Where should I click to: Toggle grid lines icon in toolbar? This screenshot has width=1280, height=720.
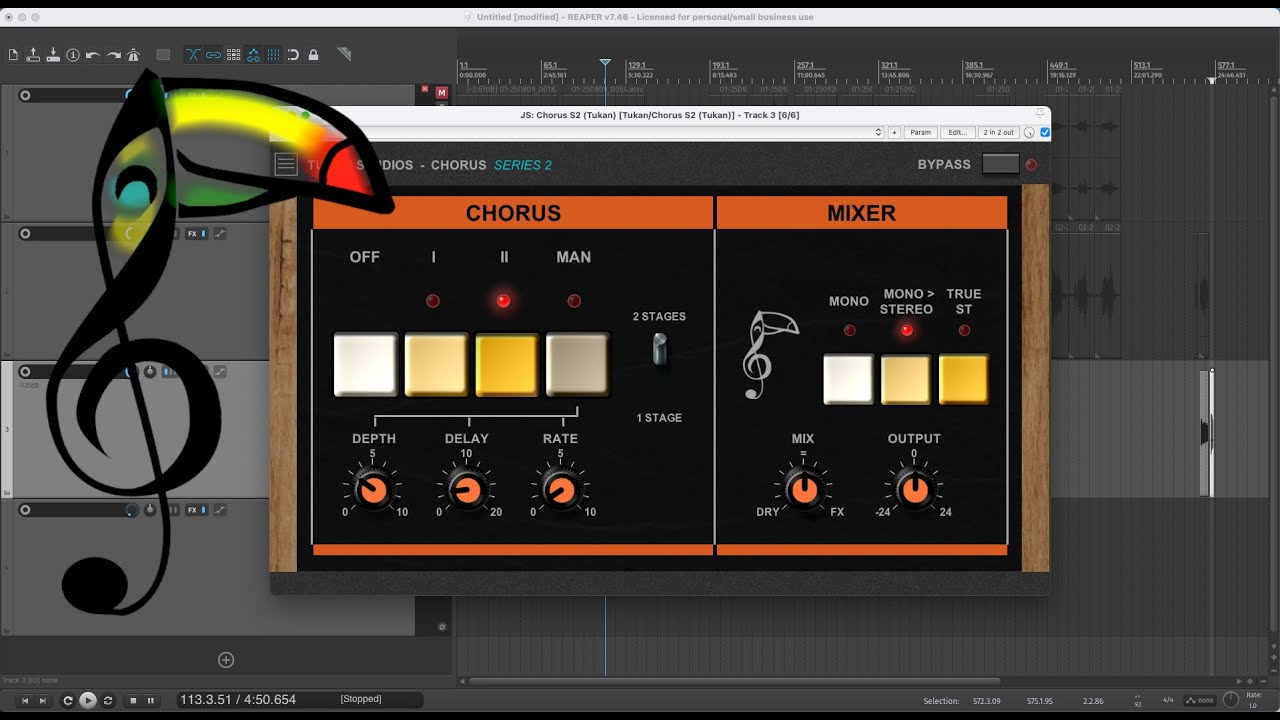pos(273,55)
